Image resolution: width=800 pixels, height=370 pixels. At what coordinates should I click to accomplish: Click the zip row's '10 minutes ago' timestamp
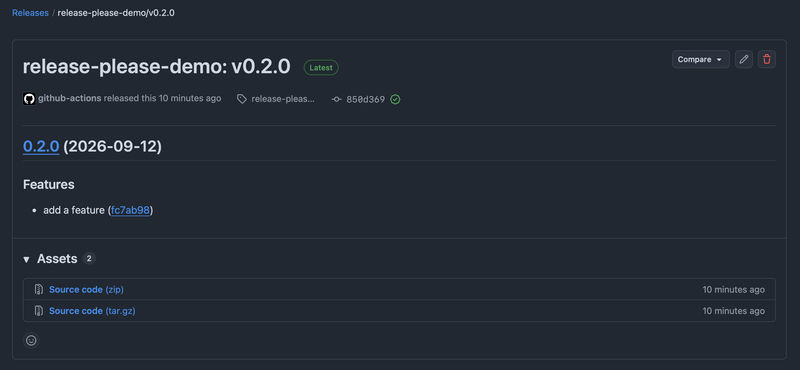pyautogui.click(x=733, y=289)
